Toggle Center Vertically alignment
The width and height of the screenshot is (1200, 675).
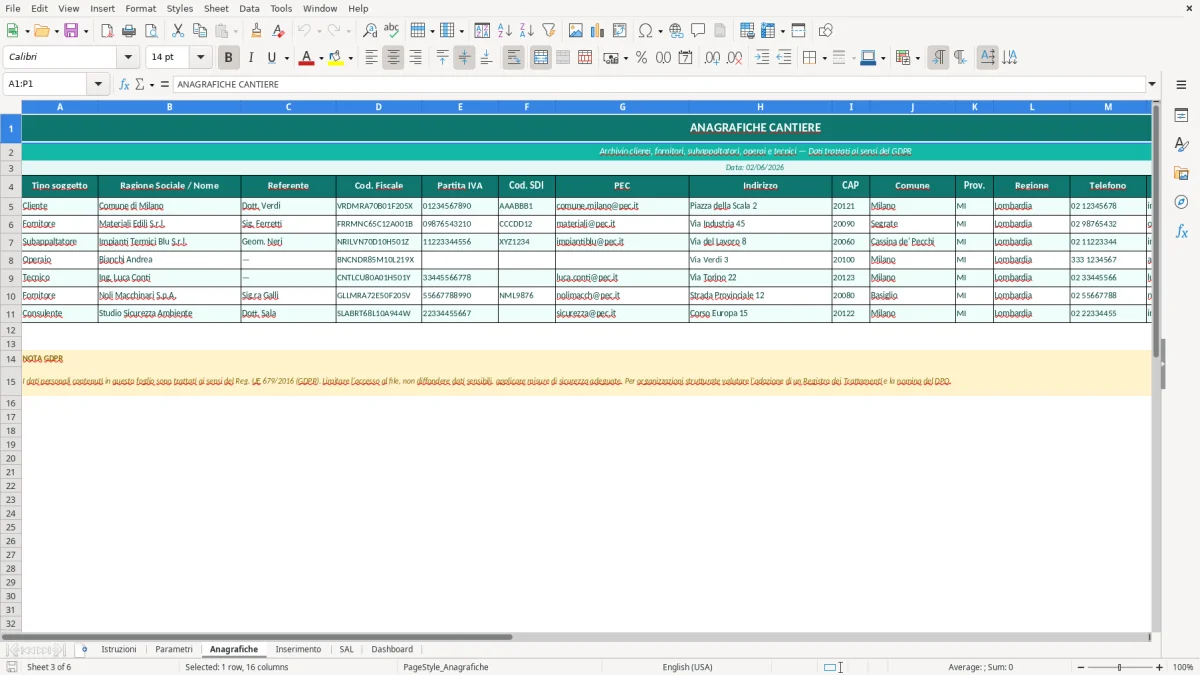(464, 58)
